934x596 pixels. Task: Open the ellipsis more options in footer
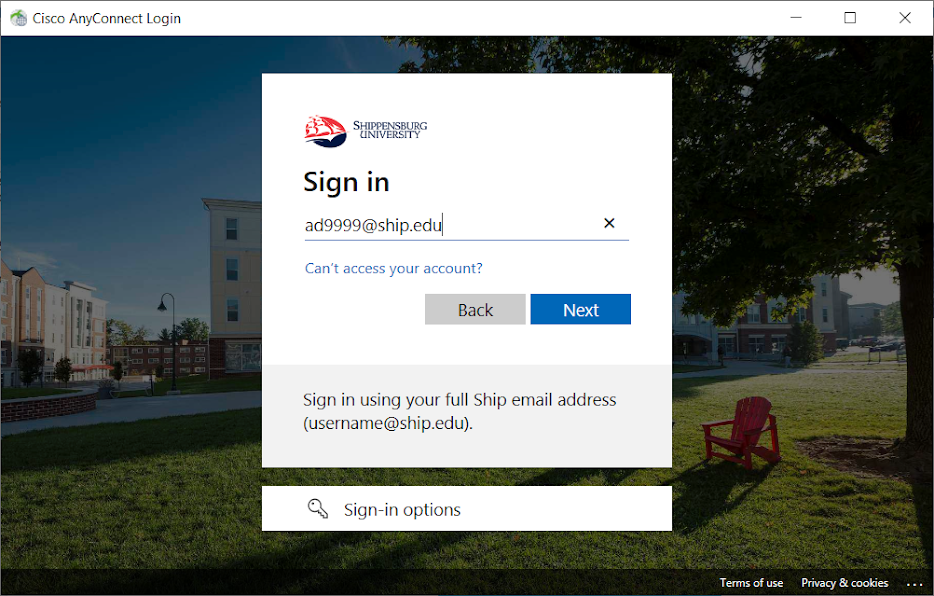[x=914, y=584]
